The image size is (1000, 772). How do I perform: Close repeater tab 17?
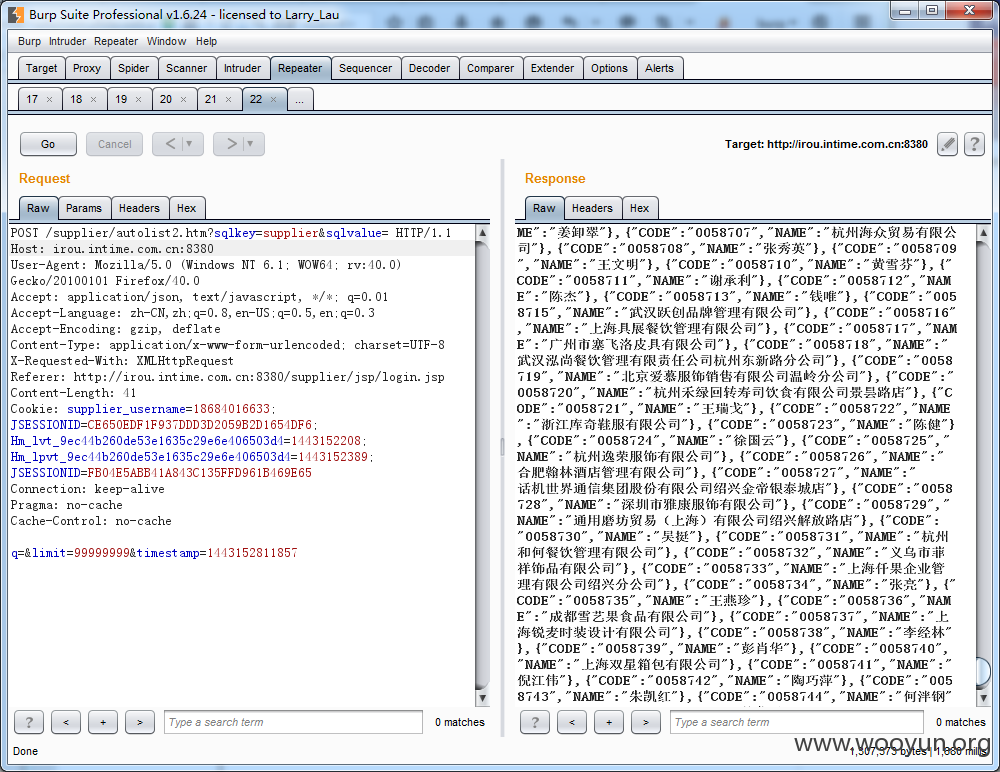point(49,100)
